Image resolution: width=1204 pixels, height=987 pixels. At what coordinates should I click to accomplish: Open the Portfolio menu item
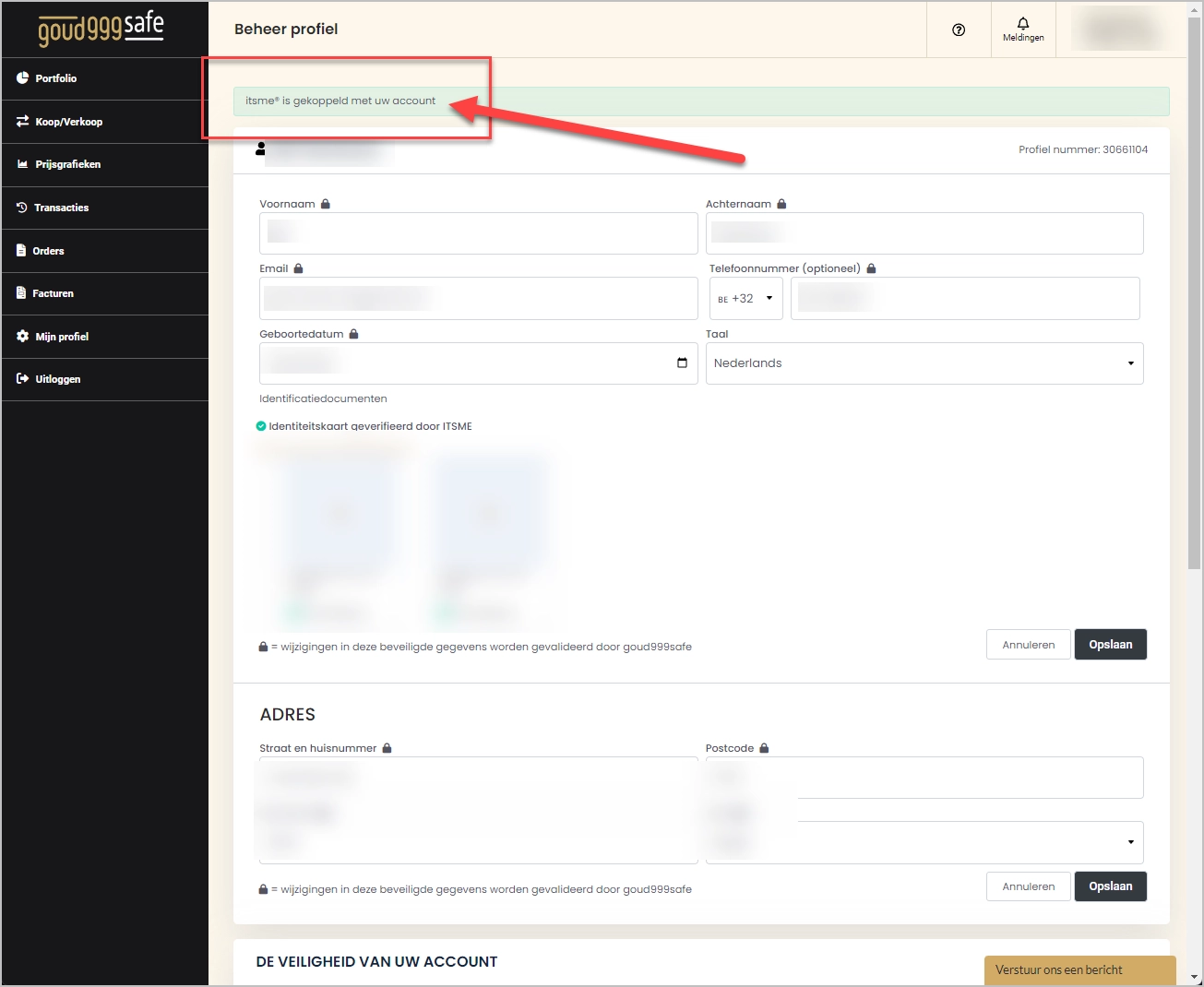click(x=104, y=78)
